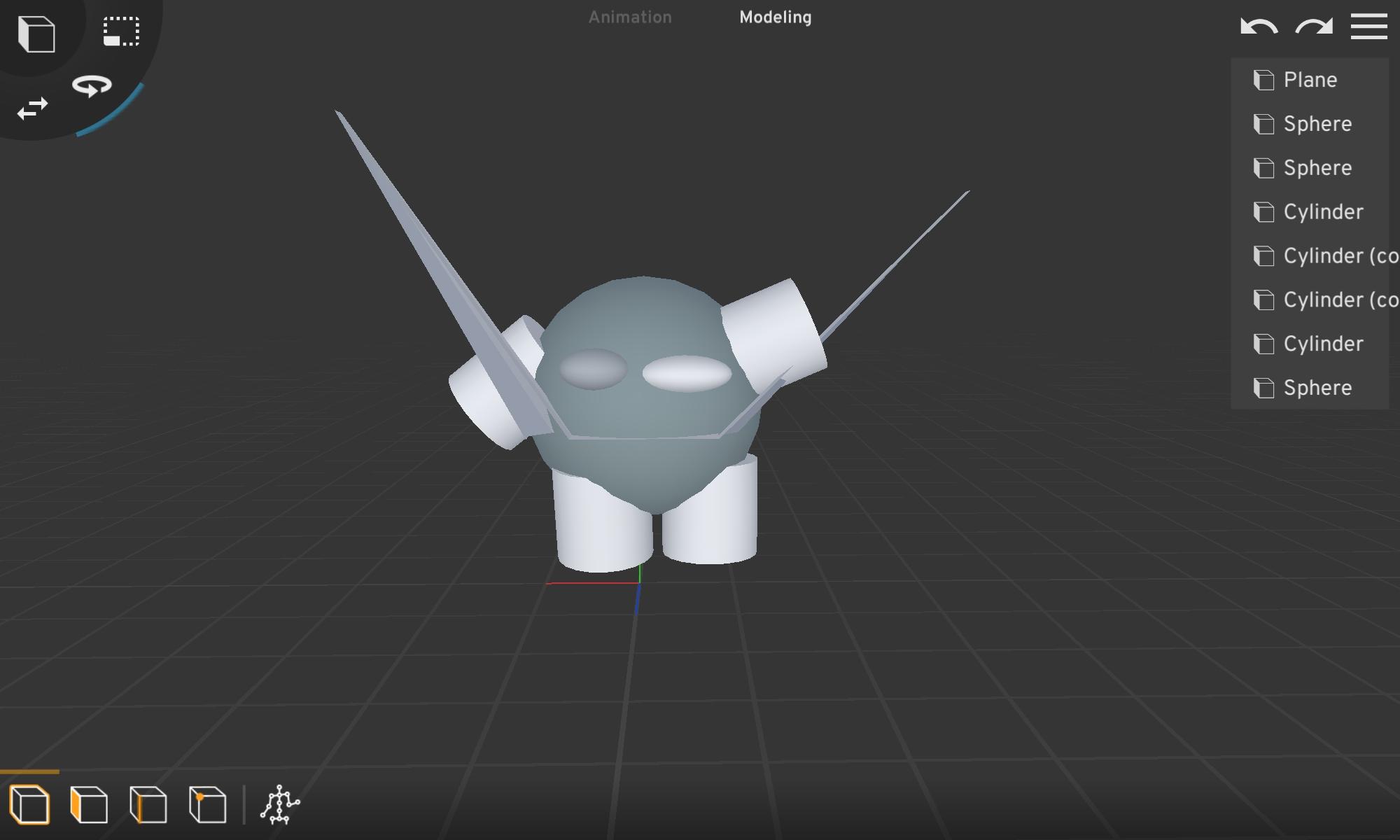Select object mode cube icon
Viewport: 1400px width, 840px height.
click(x=30, y=804)
